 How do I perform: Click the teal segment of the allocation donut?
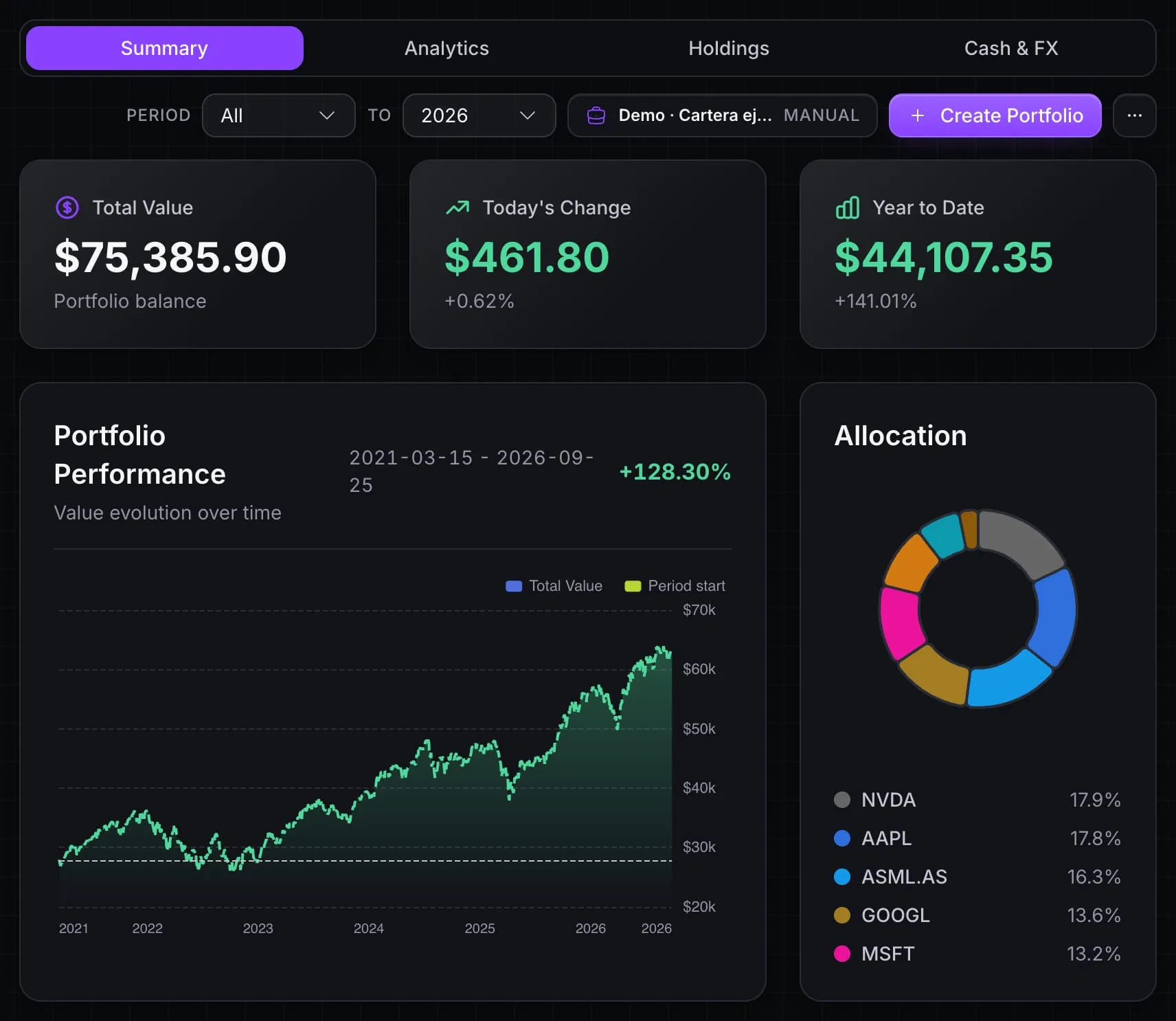pyautogui.click(x=943, y=535)
